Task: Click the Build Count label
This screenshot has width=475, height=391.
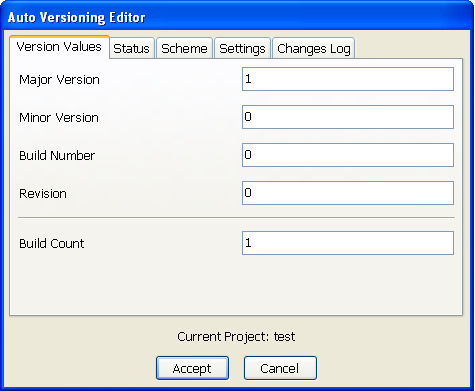Action: (x=52, y=244)
